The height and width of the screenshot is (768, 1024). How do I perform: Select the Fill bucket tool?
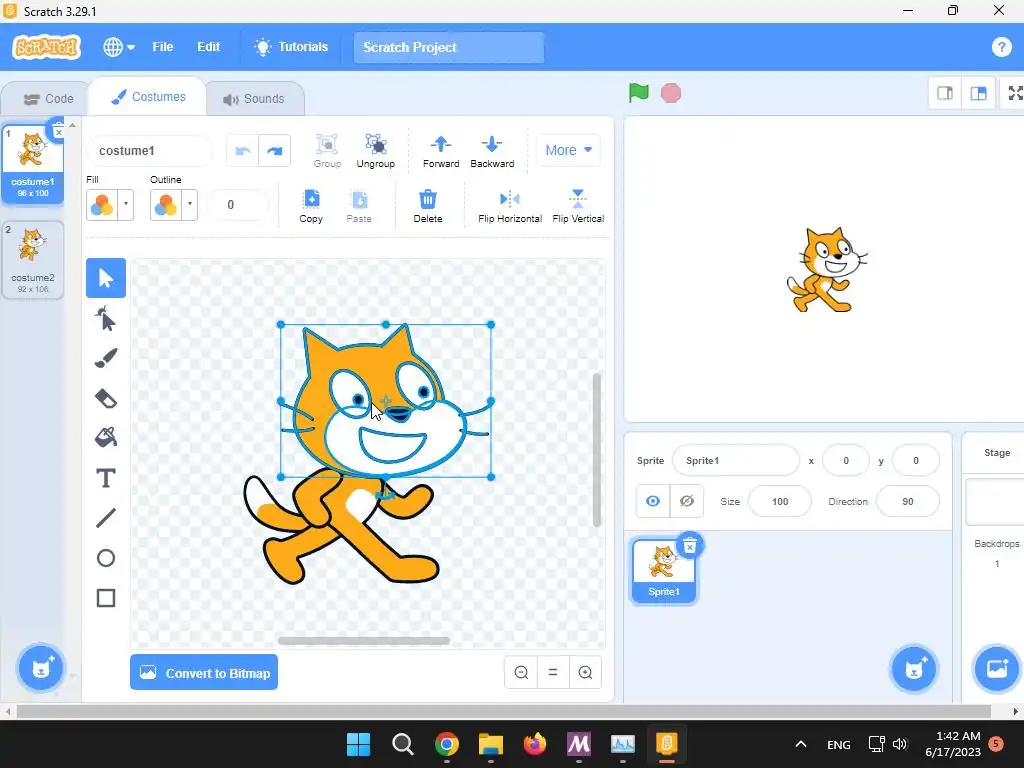pyautogui.click(x=106, y=438)
